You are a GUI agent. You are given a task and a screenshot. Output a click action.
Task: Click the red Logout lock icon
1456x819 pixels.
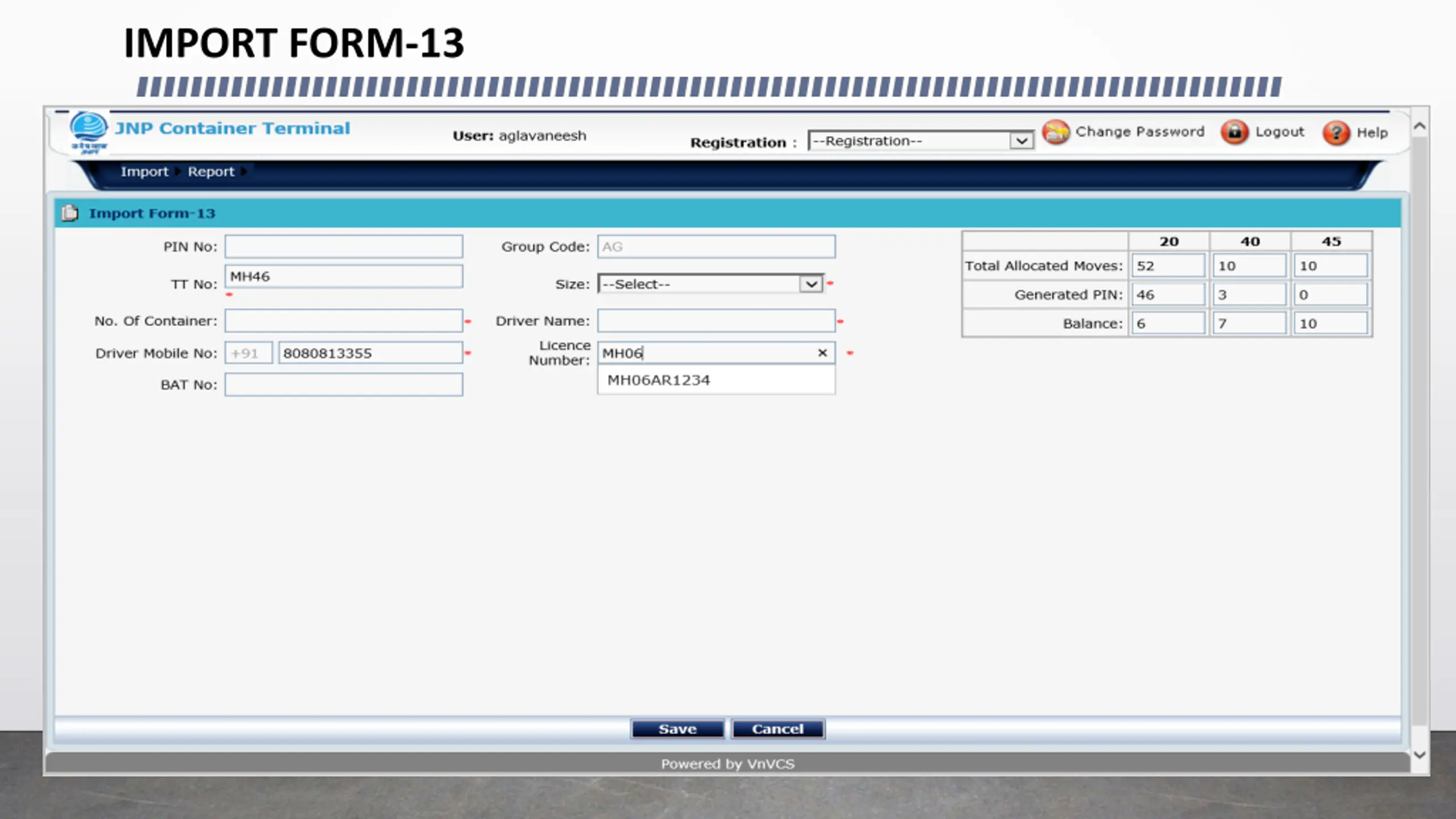pos(1235,133)
